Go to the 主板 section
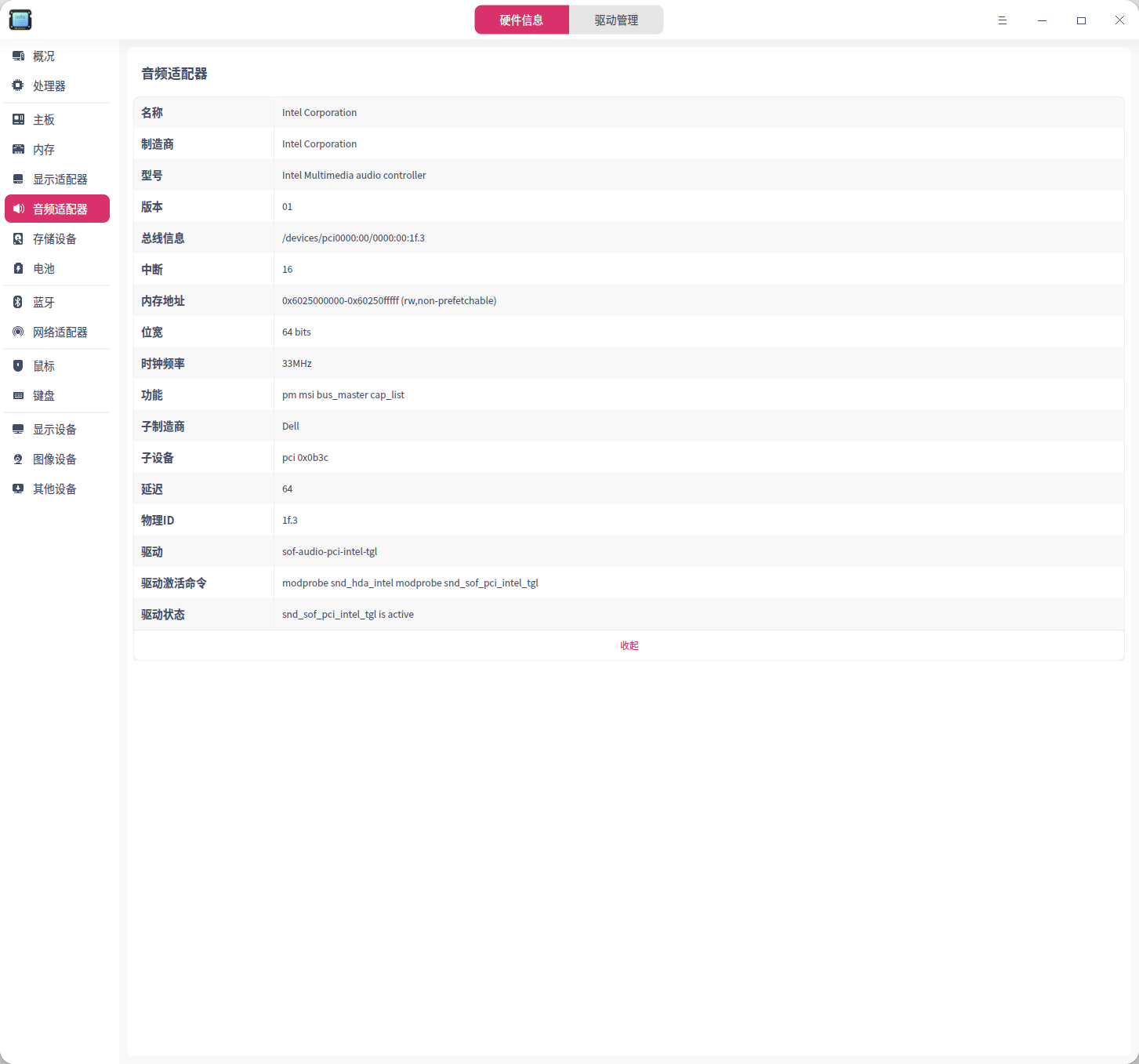Screen dimensions: 1139x1064 (x=57, y=119)
